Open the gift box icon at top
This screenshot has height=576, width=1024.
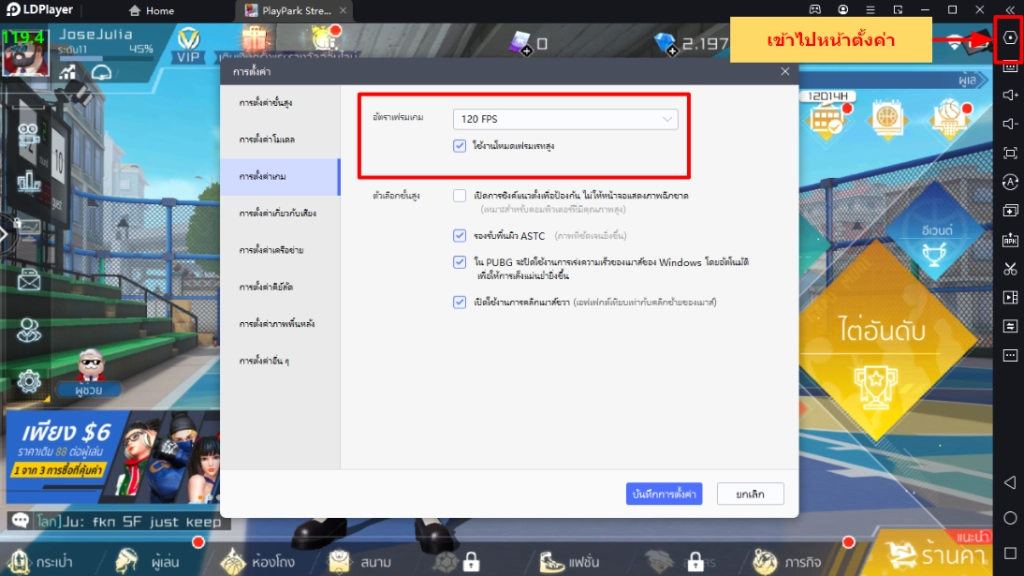click(x=255, y=40)
